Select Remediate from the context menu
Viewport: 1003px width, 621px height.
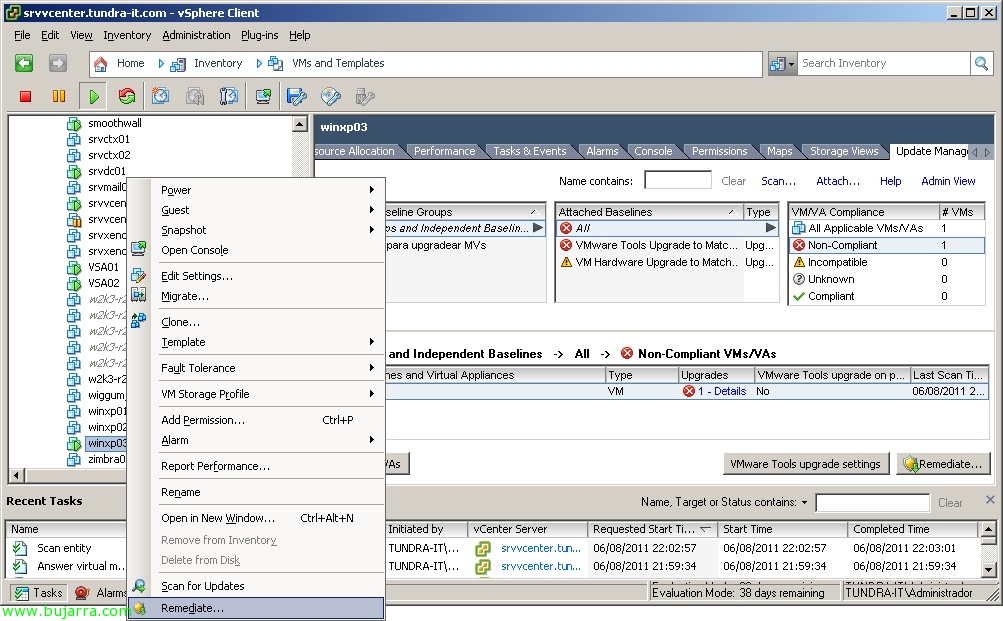point(192,608)
